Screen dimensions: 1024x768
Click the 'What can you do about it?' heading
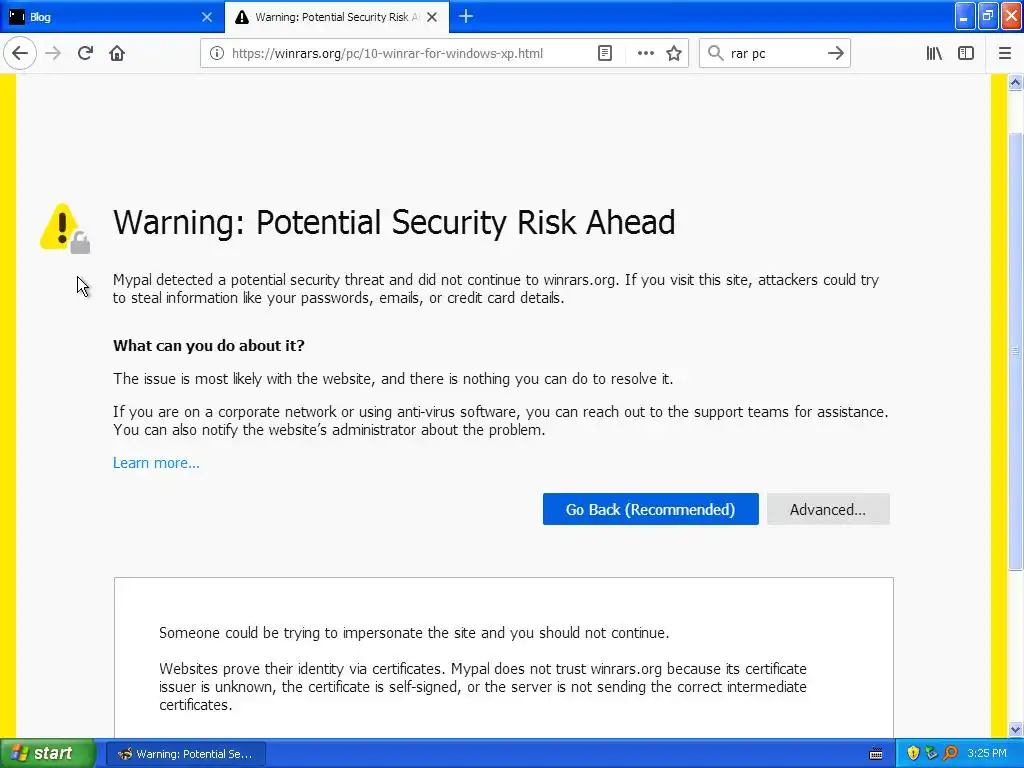tap(209, 345)
